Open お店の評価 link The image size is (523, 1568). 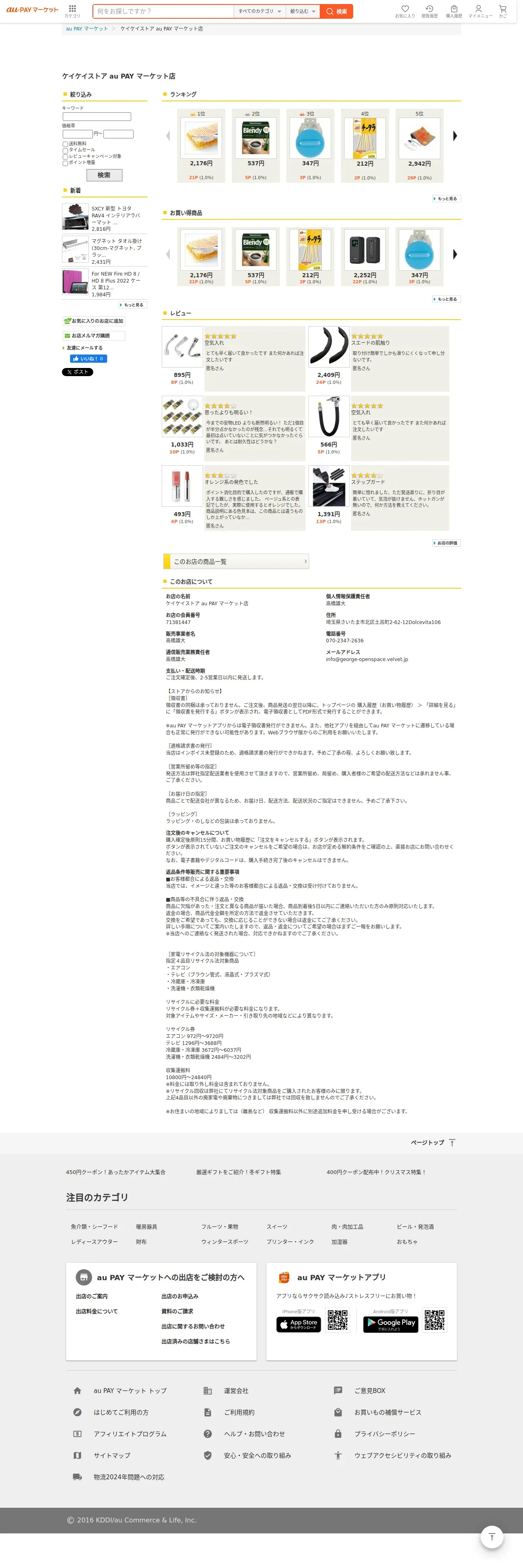coord(446,543)
